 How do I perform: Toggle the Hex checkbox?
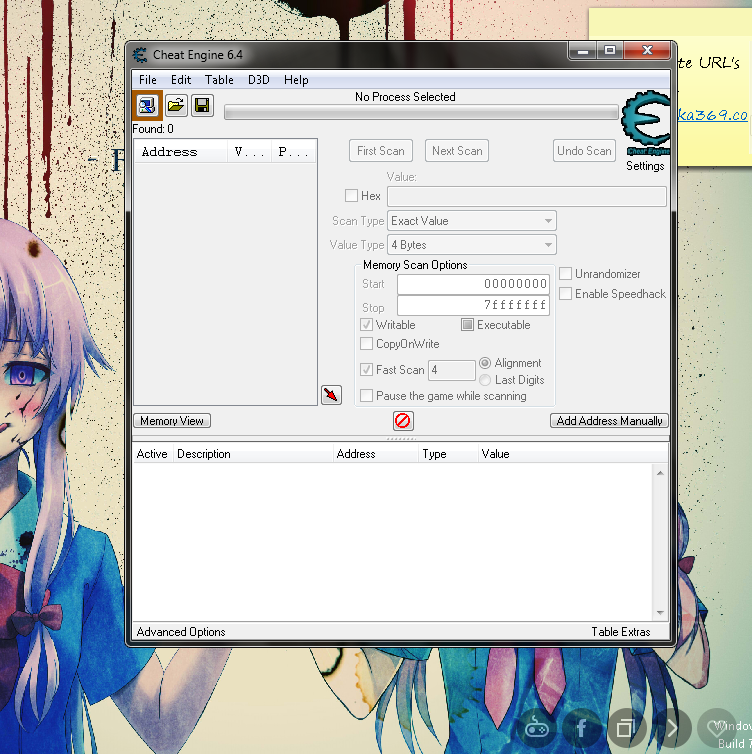coord(351,196)
